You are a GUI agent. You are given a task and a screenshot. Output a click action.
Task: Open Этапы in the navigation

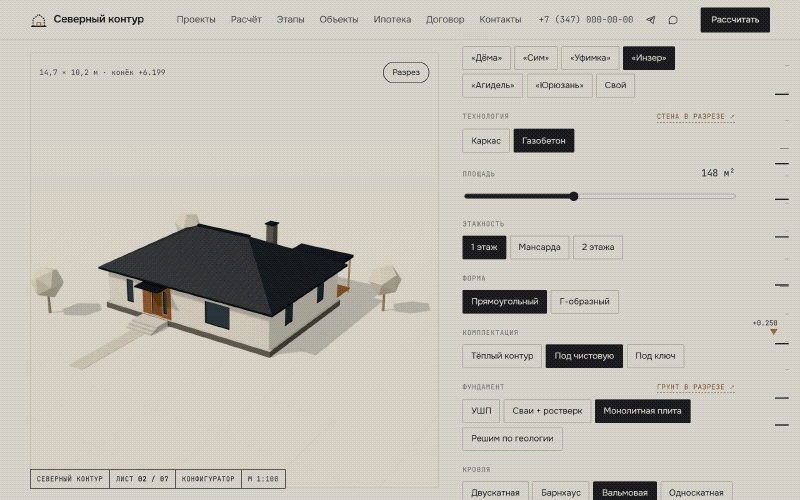pos(290,19)
